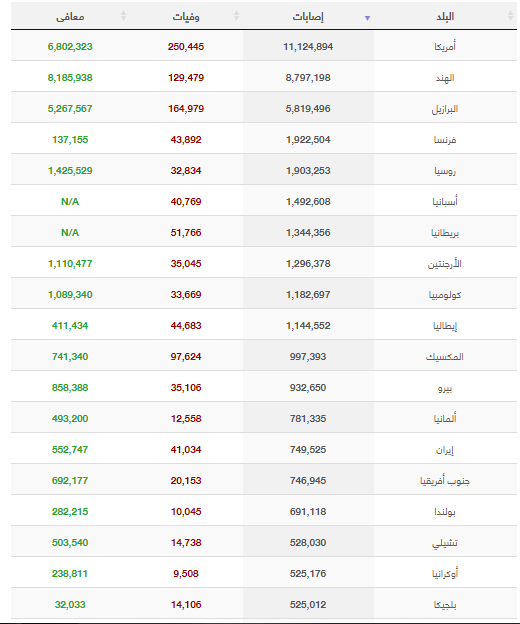The height and width of the screenshot is (624, 520).
Task: Click the فرنسا country name
Action: point(445,140)
